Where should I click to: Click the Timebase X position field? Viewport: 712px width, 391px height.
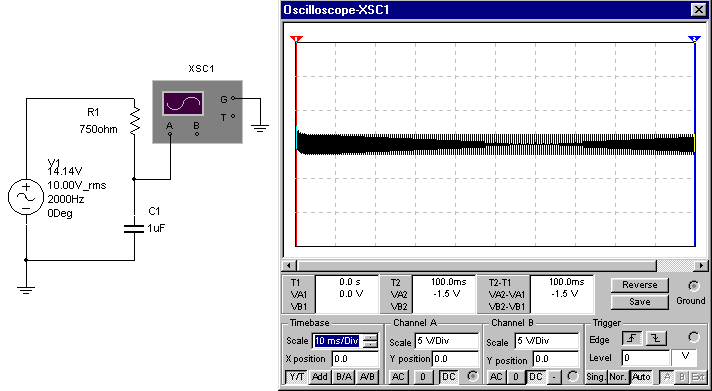[x=355, y=359]
